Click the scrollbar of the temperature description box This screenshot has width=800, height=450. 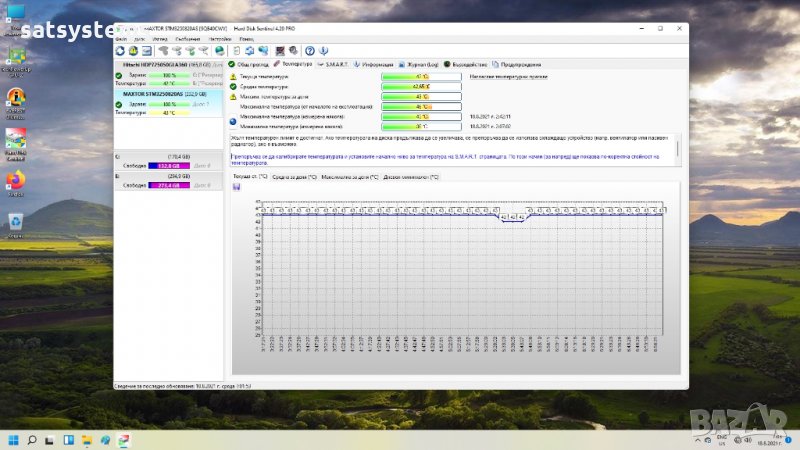pos(677,149)
